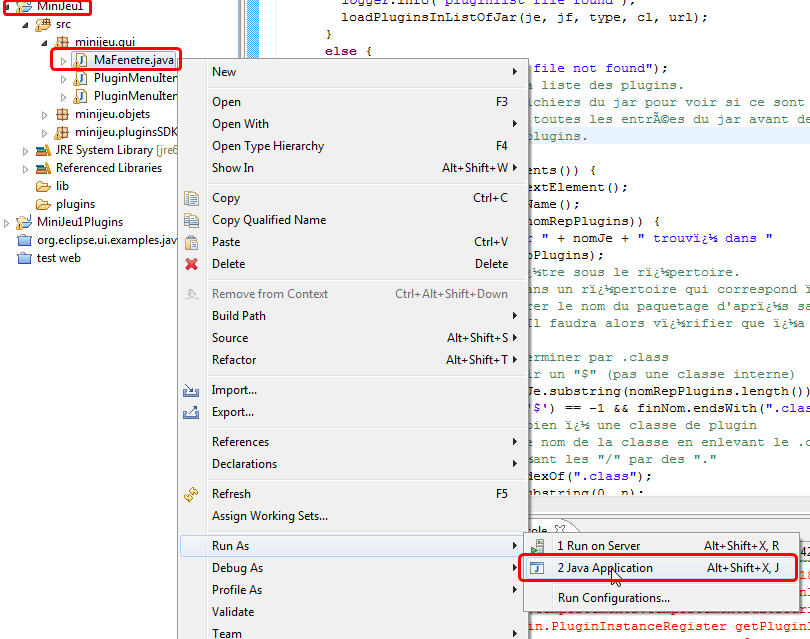
Task: Select the test web project
Action: 58,258
